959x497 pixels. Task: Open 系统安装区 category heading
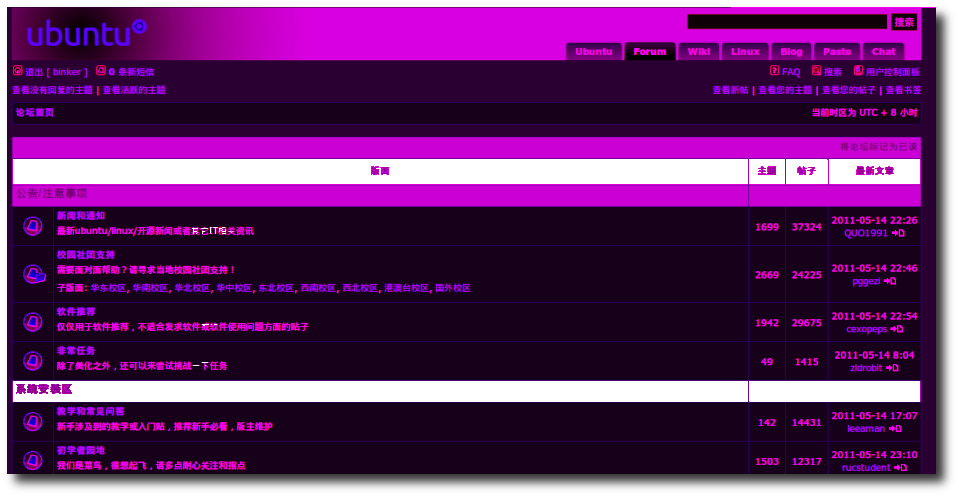pyautogui.click(x=44, y=389)
